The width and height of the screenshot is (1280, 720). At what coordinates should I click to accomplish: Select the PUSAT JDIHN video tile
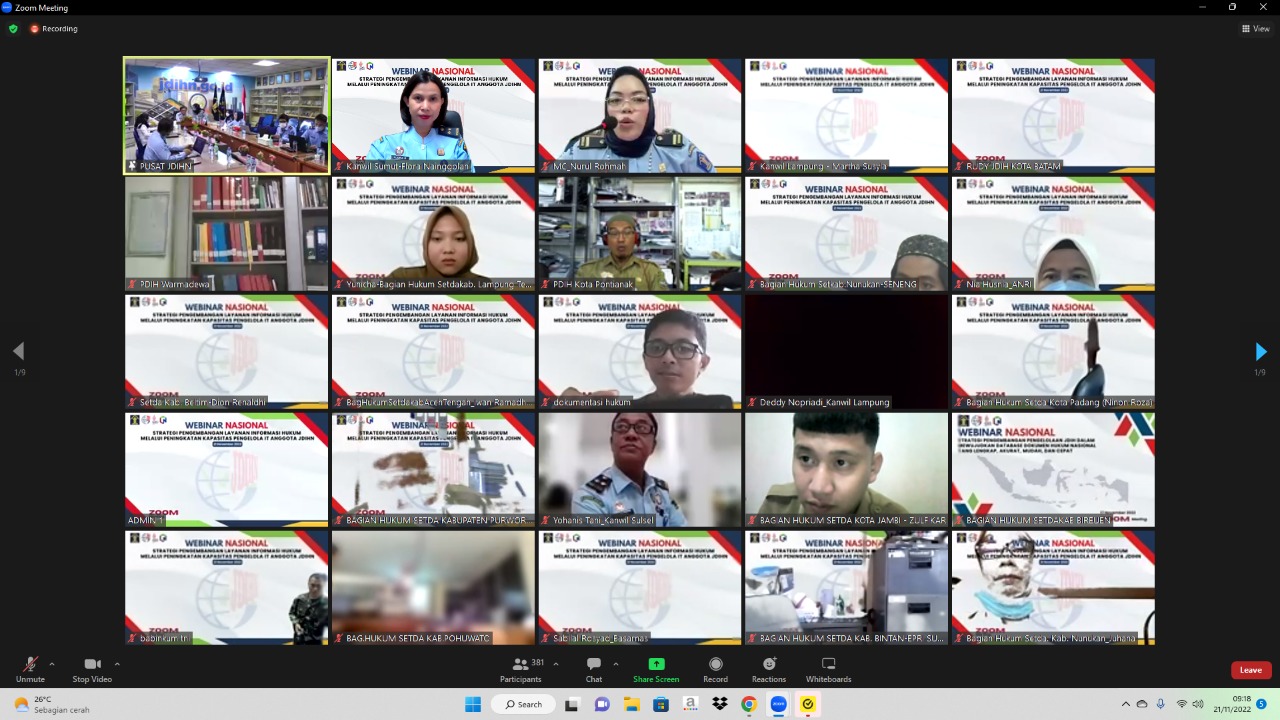coord(226,115)
